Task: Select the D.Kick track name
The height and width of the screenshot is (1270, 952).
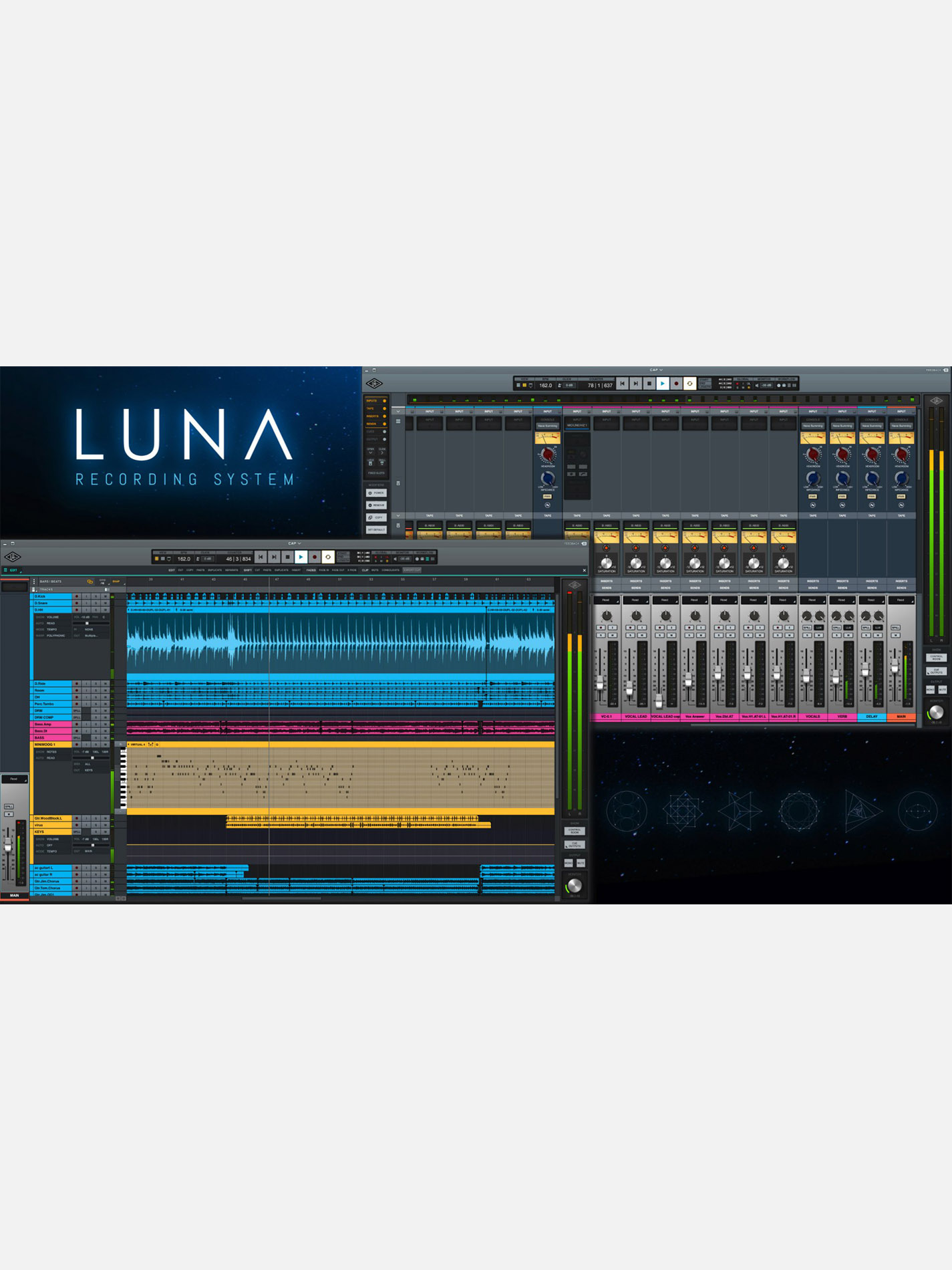Action: click(51, 596)
